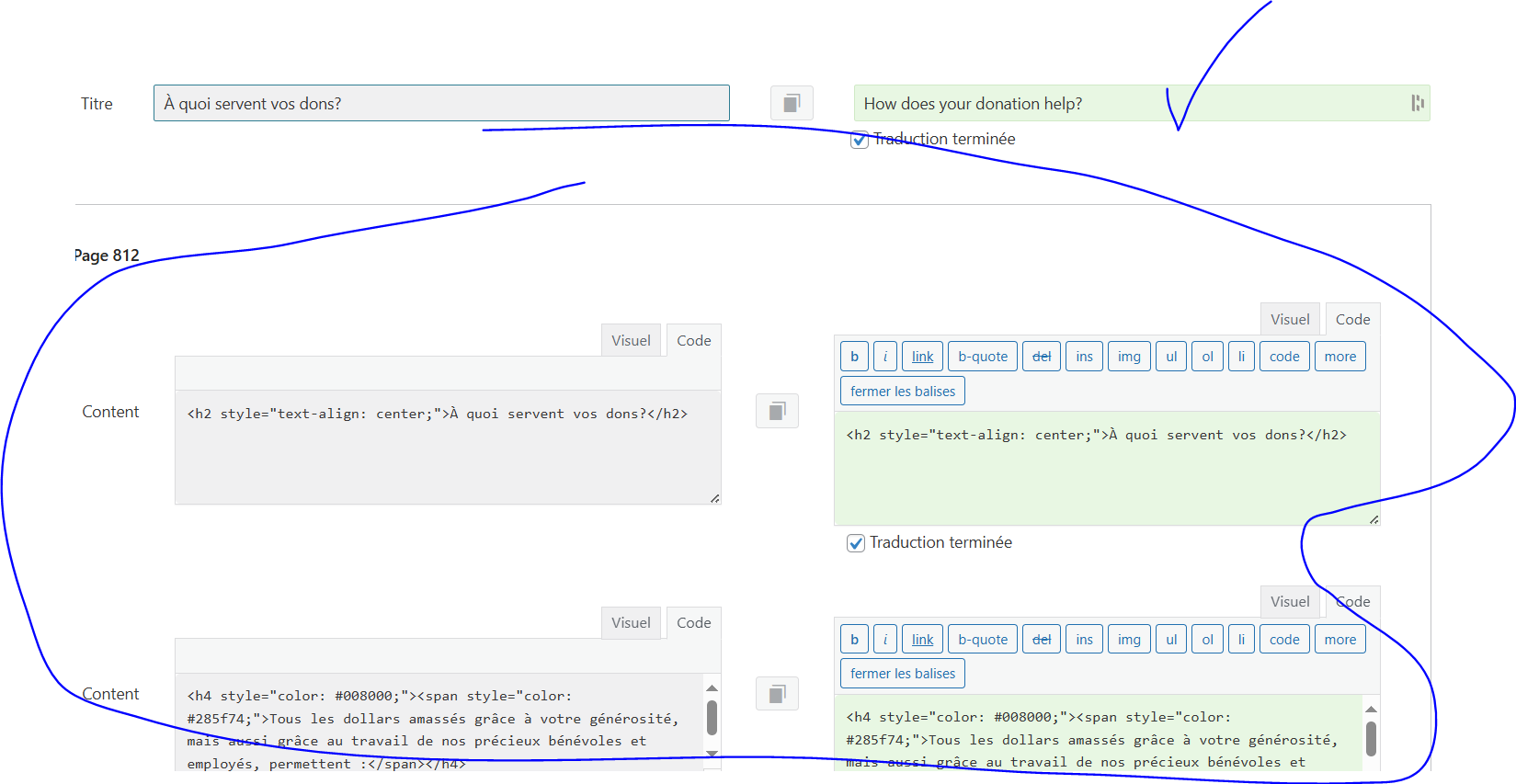The image size is (1516, 784).
Task: Click inside the h2 original code textarea
Action: [448, 448]
